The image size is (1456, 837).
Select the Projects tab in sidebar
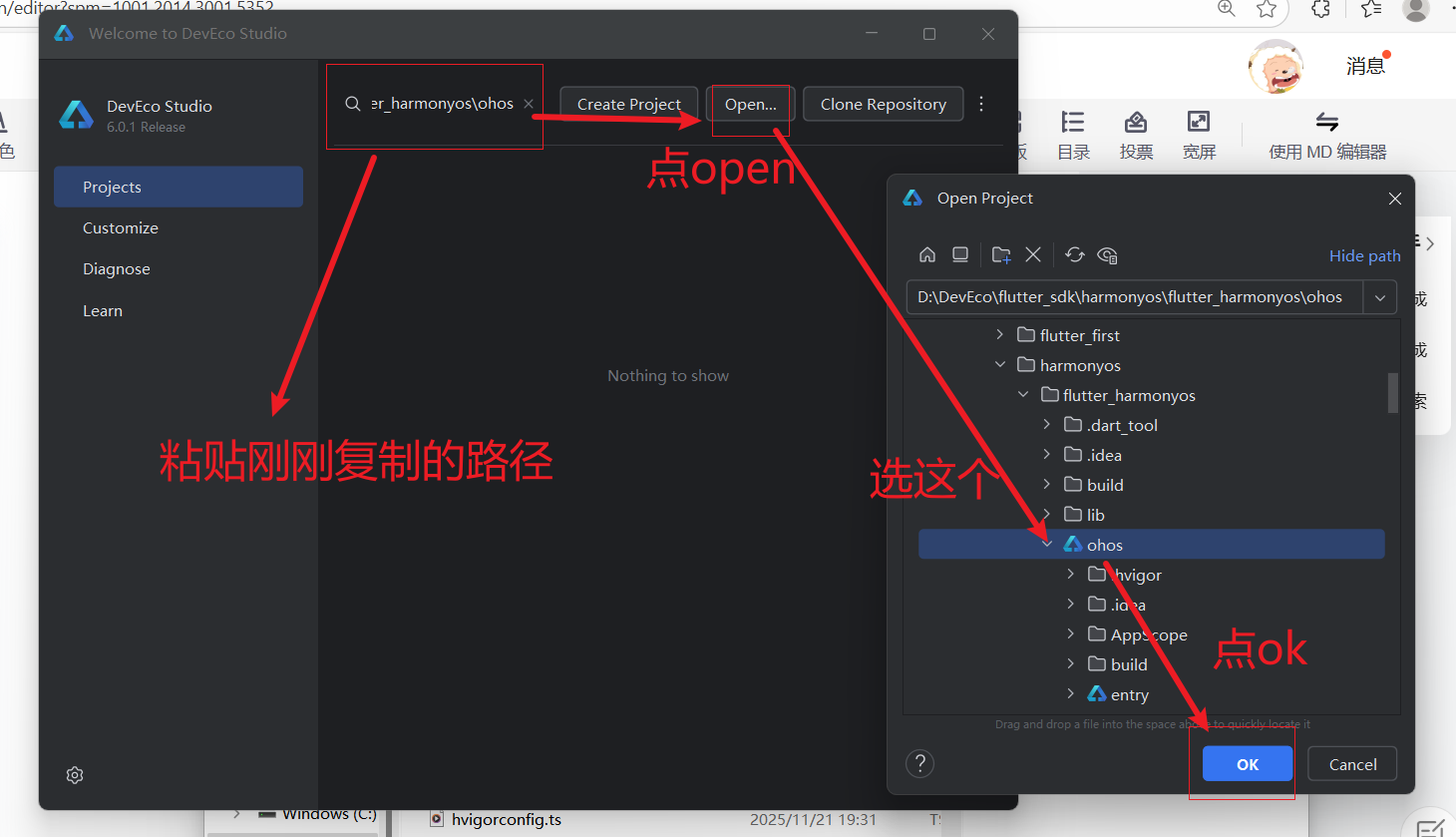click(179, 187)
